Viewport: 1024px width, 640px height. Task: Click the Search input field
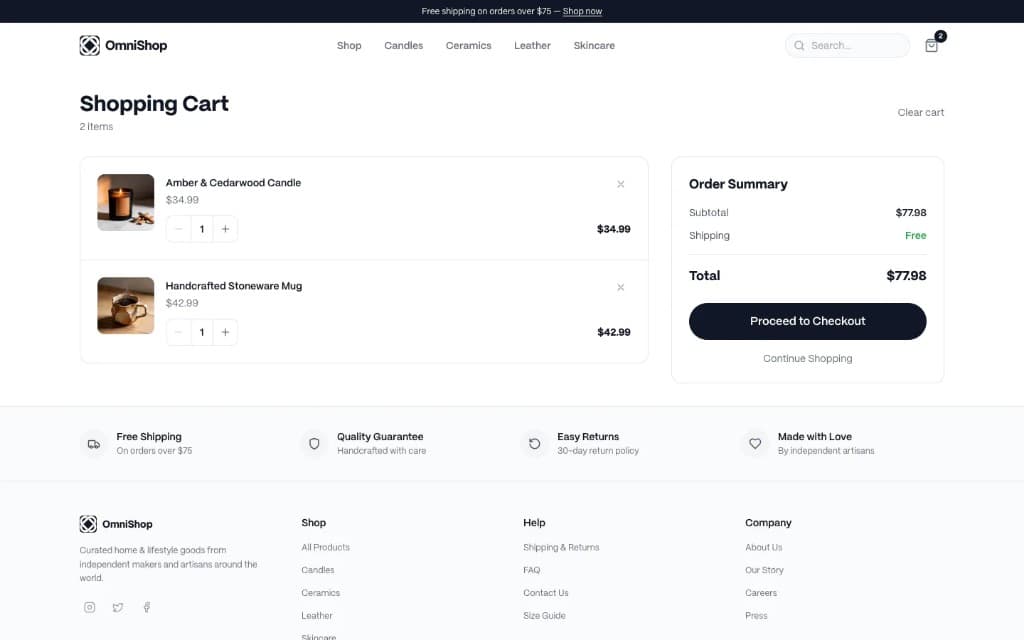pyautogui.click(x=847, y=46)
